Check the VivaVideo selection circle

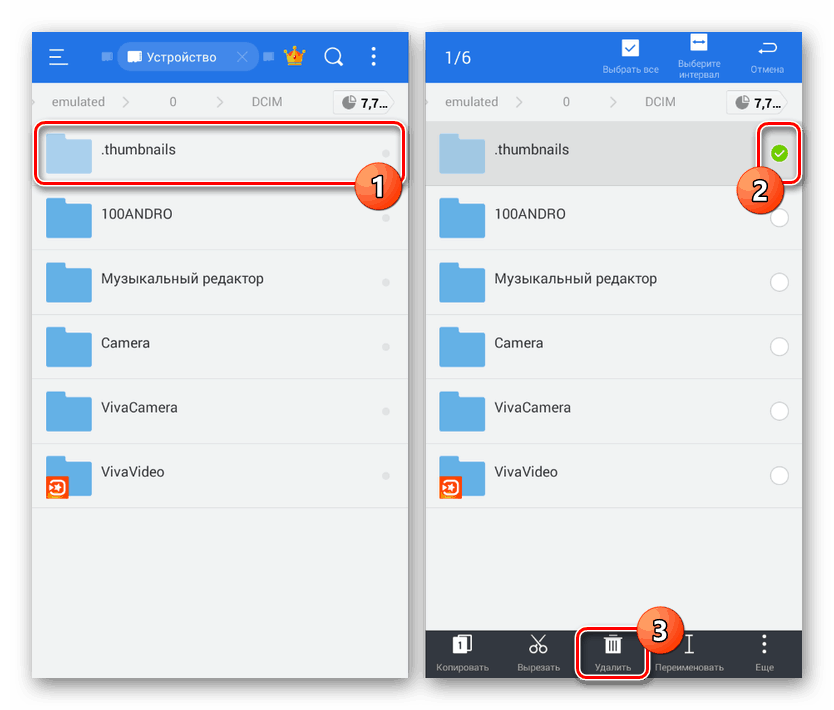(779, 475)
